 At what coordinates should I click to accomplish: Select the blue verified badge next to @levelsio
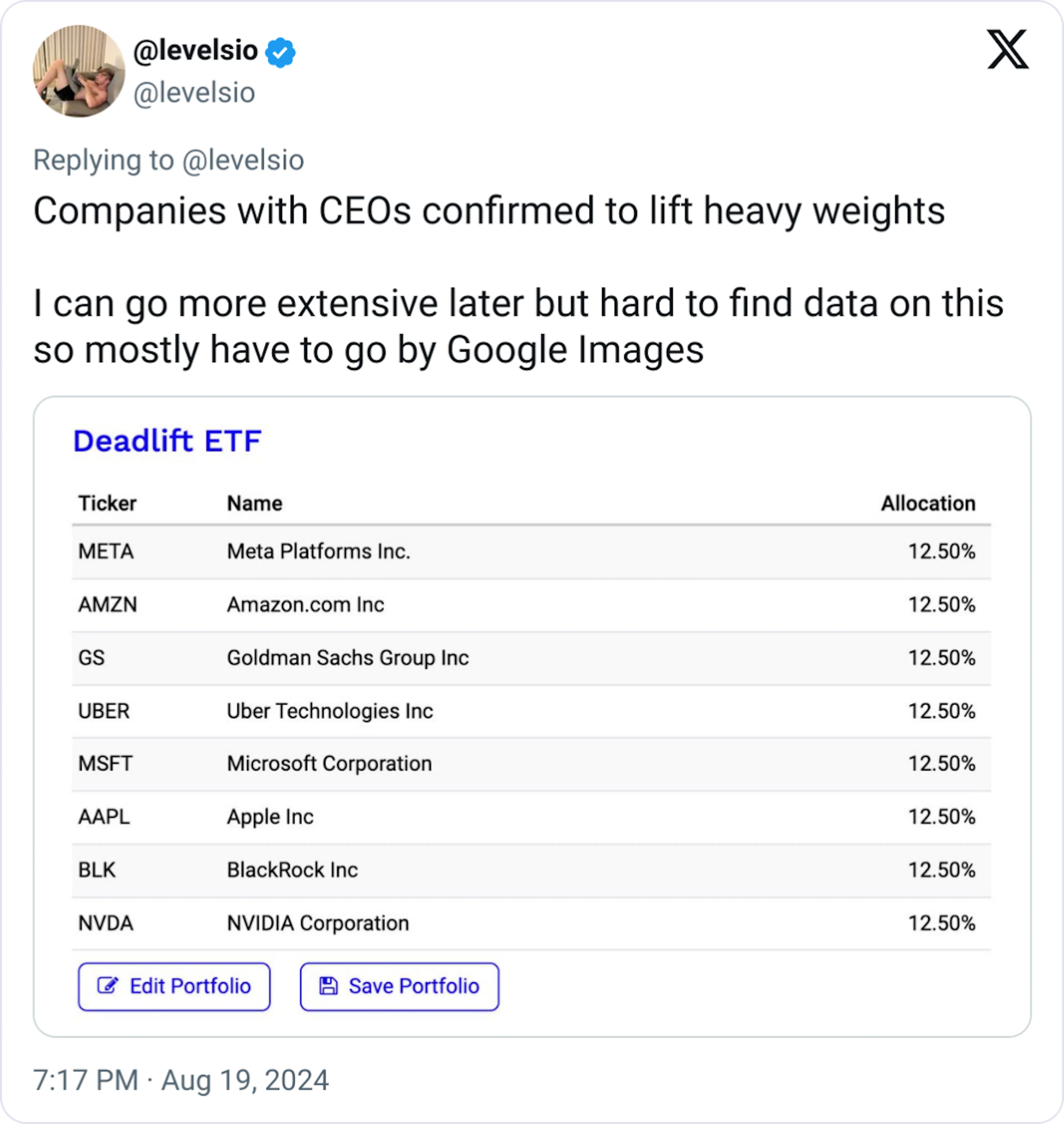[x=280, y=52]
